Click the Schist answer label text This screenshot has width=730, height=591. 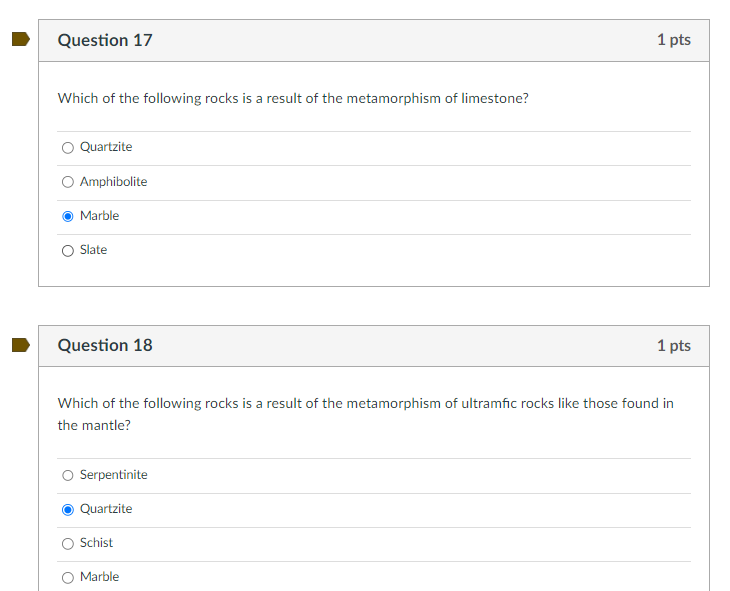coord(96,543)
